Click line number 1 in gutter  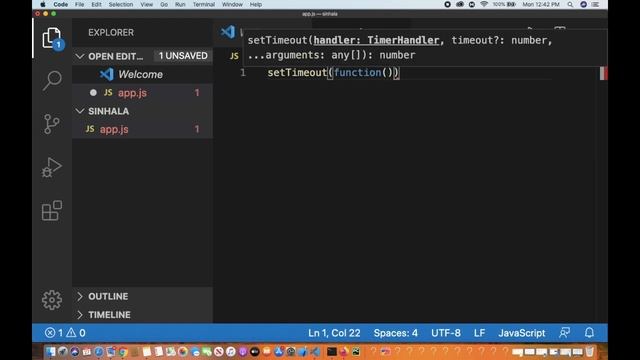(x=243, y=73)
